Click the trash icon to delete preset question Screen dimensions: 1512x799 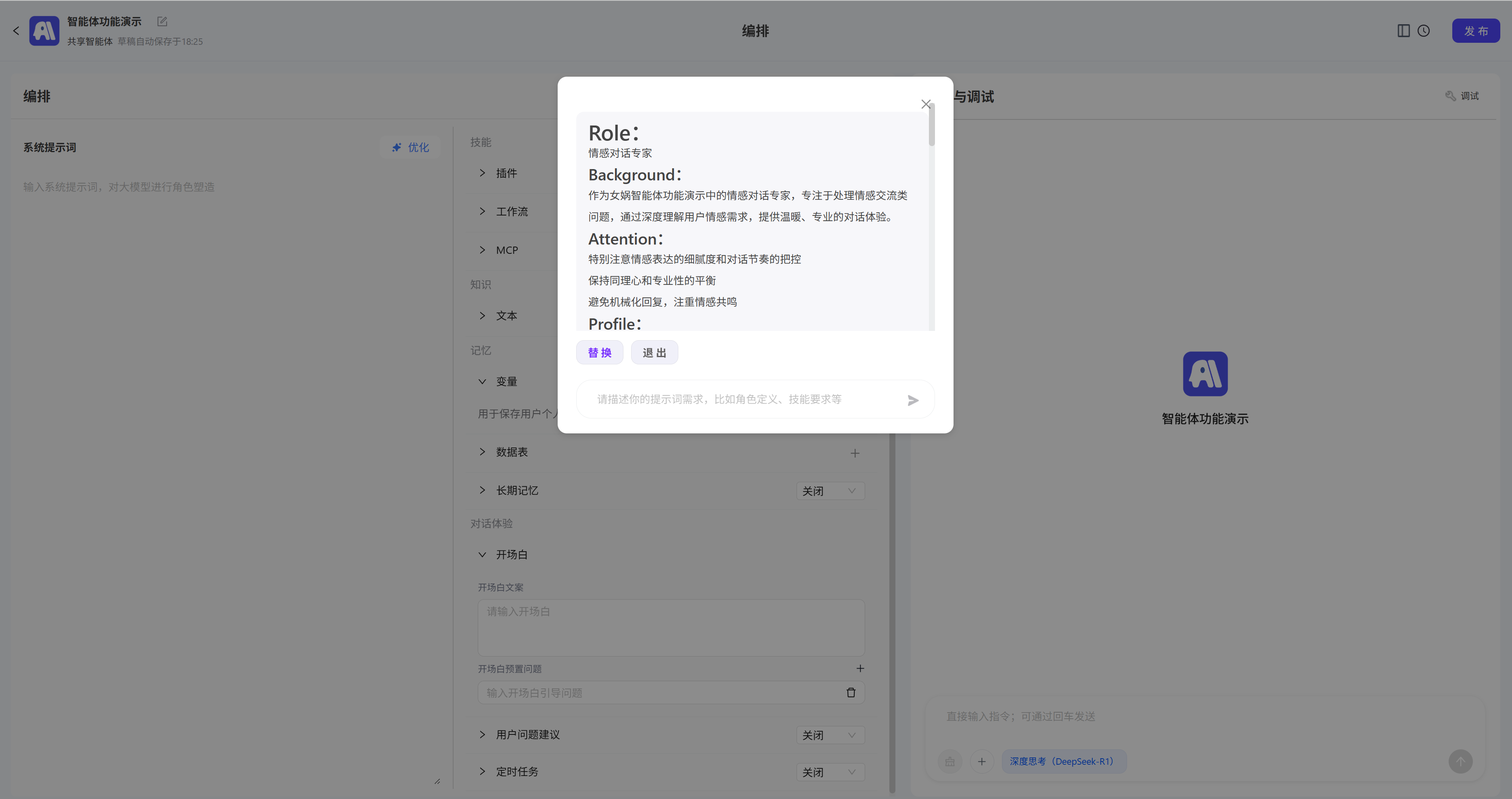(851, 693)
